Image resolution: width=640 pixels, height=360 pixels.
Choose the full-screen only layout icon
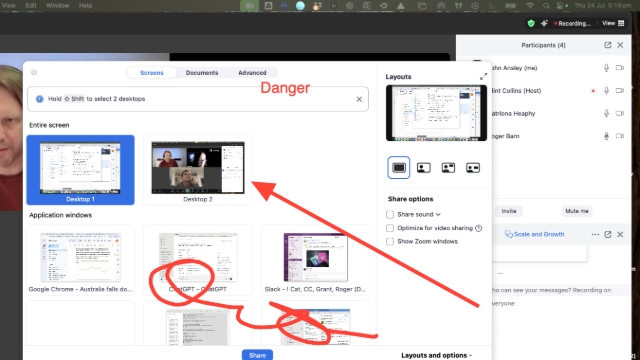[x=399, y=167]
